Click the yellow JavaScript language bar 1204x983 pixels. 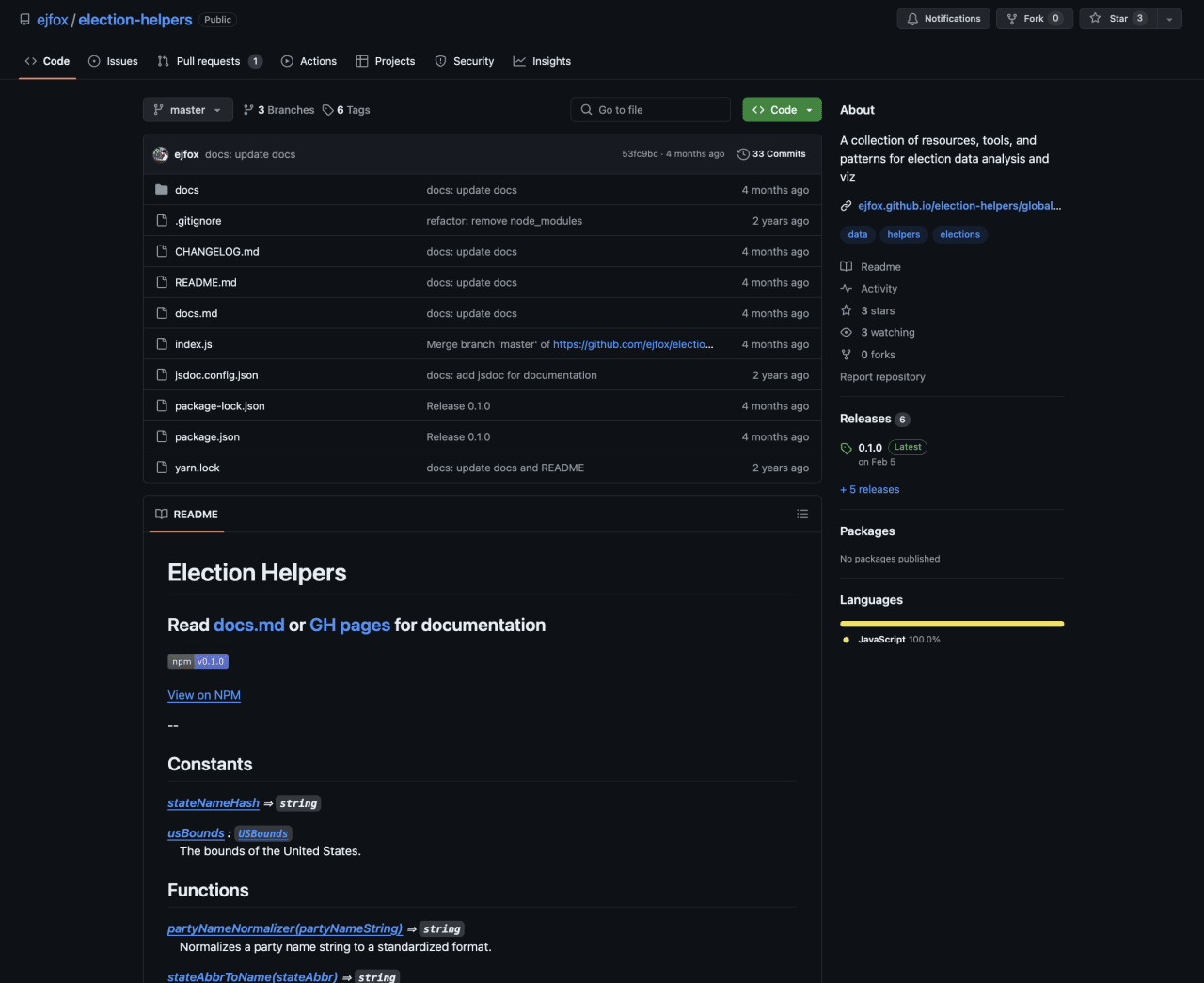click(x=952, y=624)
